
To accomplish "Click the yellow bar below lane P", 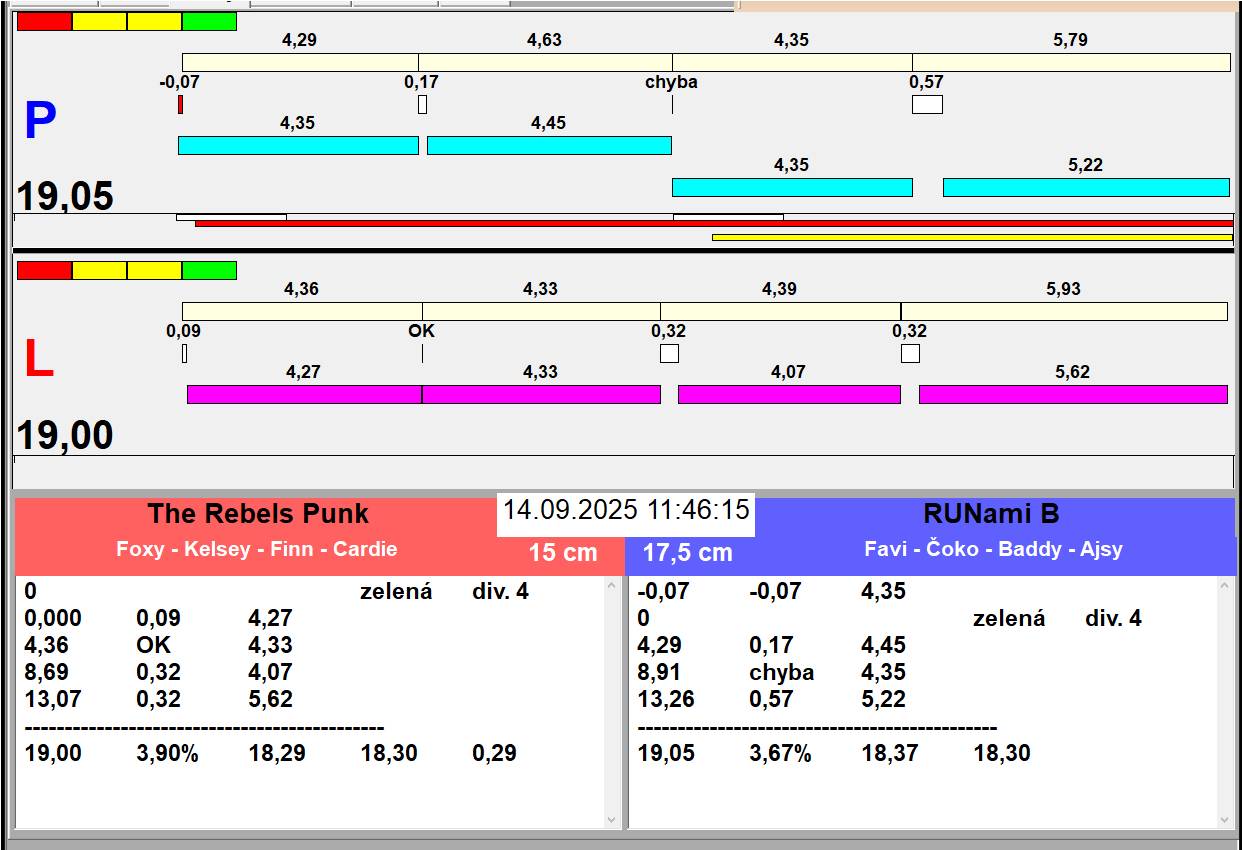I will coord(971,237).
